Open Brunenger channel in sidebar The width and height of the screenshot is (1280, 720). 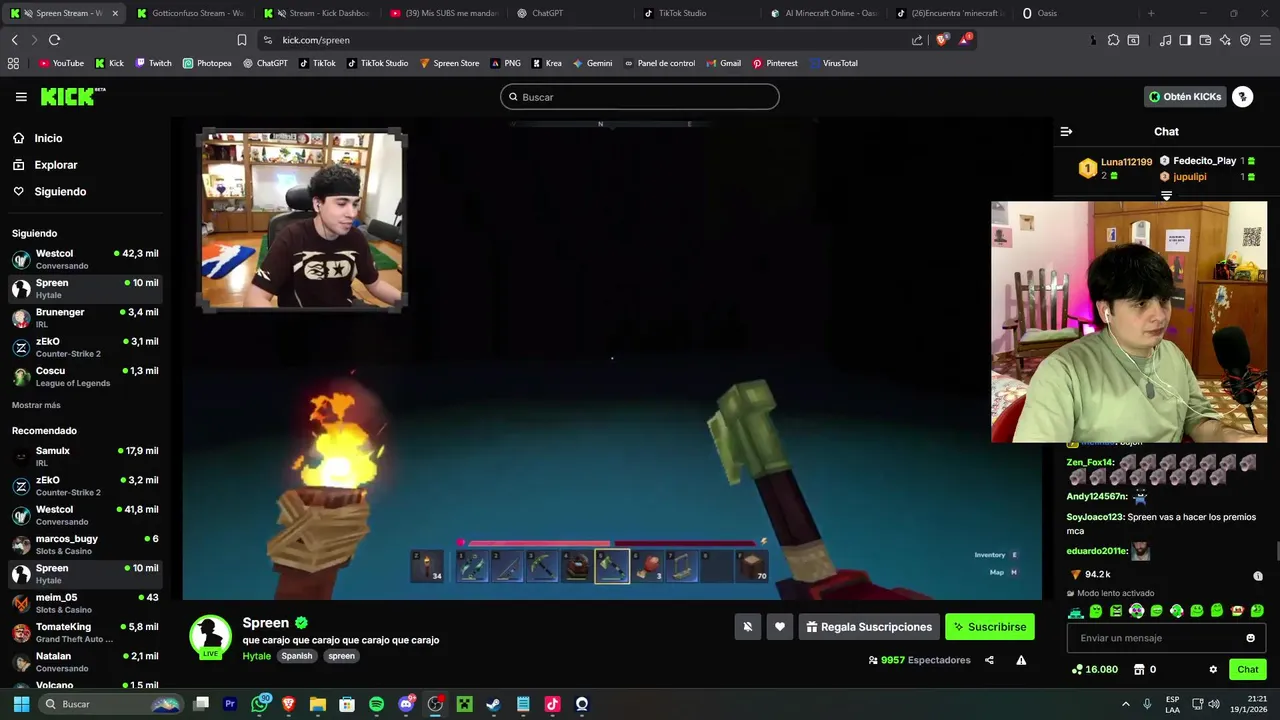pyautogui.click(x=85, y=318)
